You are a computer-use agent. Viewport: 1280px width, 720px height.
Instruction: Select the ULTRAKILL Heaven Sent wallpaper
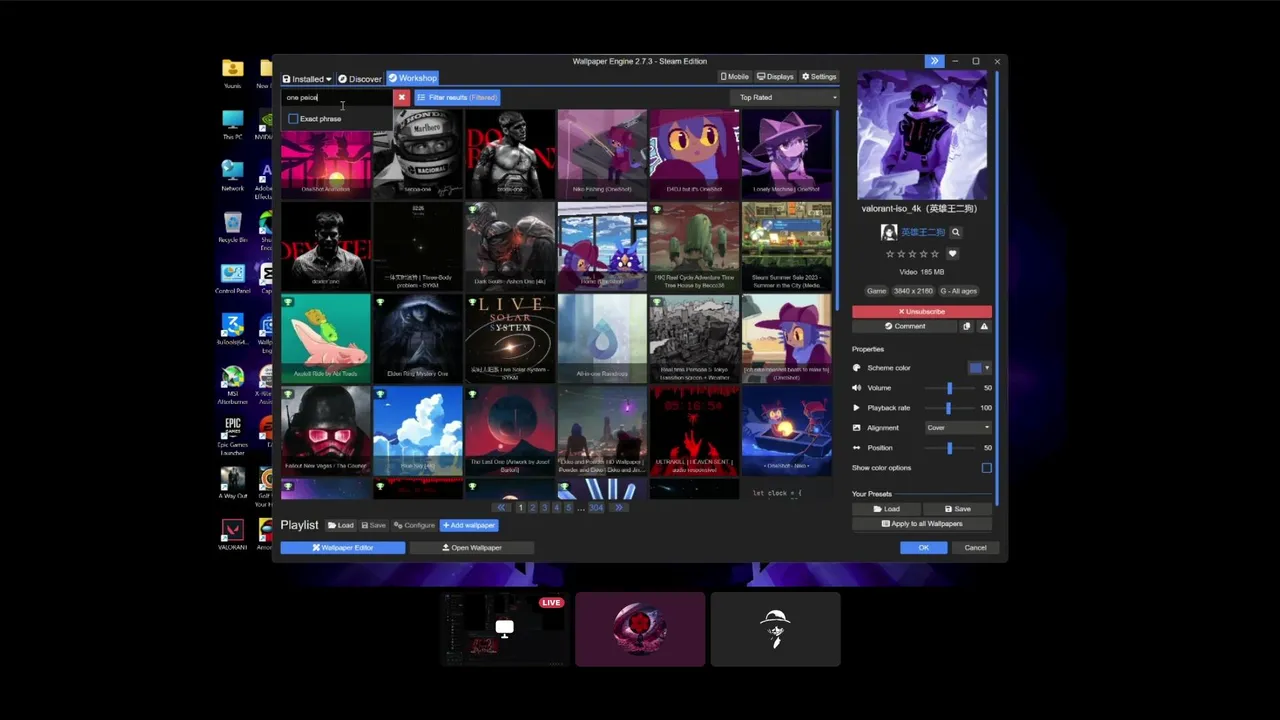(x=694, y=431)
